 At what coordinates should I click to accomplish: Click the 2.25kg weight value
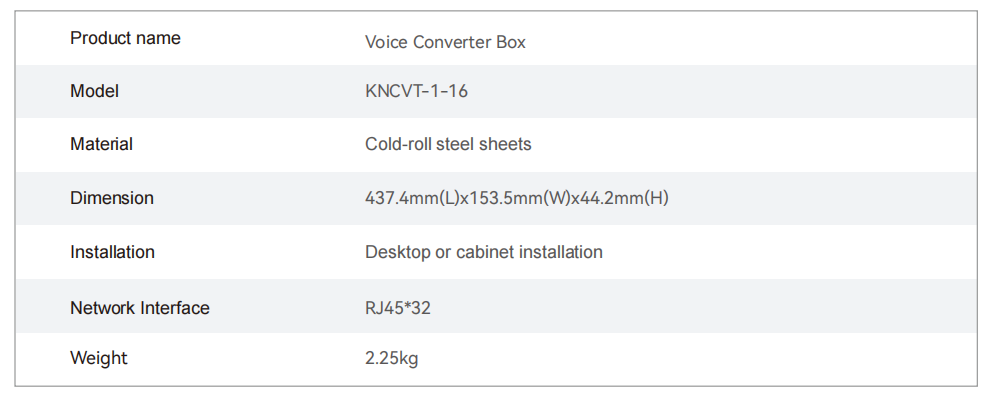[x=392, y=358]
